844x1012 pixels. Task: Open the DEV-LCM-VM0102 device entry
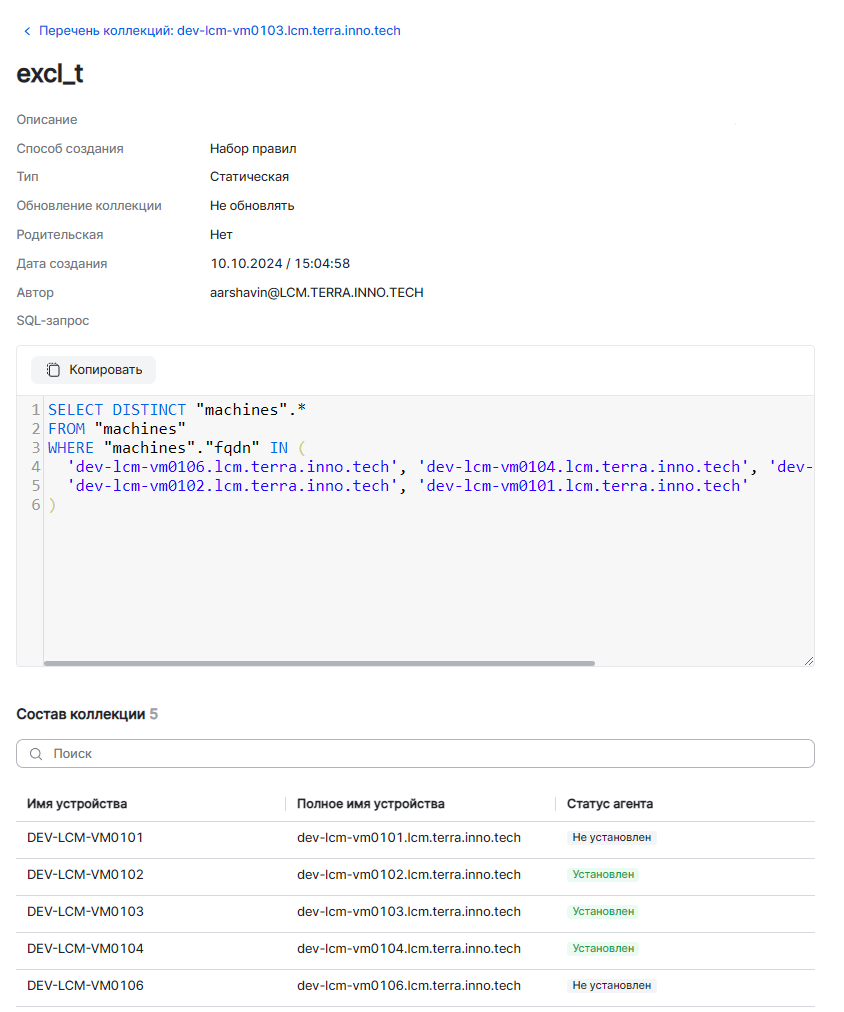point(85,875)
